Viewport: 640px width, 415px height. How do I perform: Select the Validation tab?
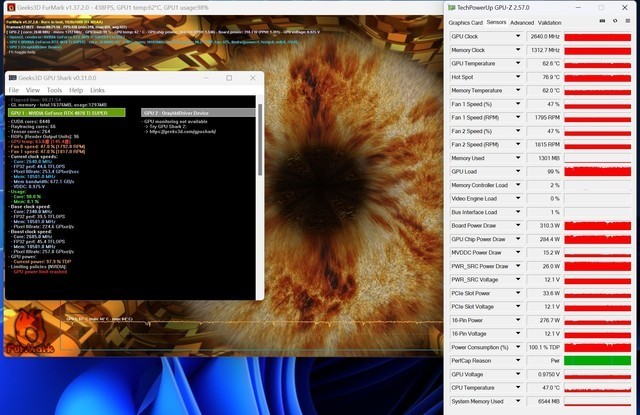(x=549, y=22)
